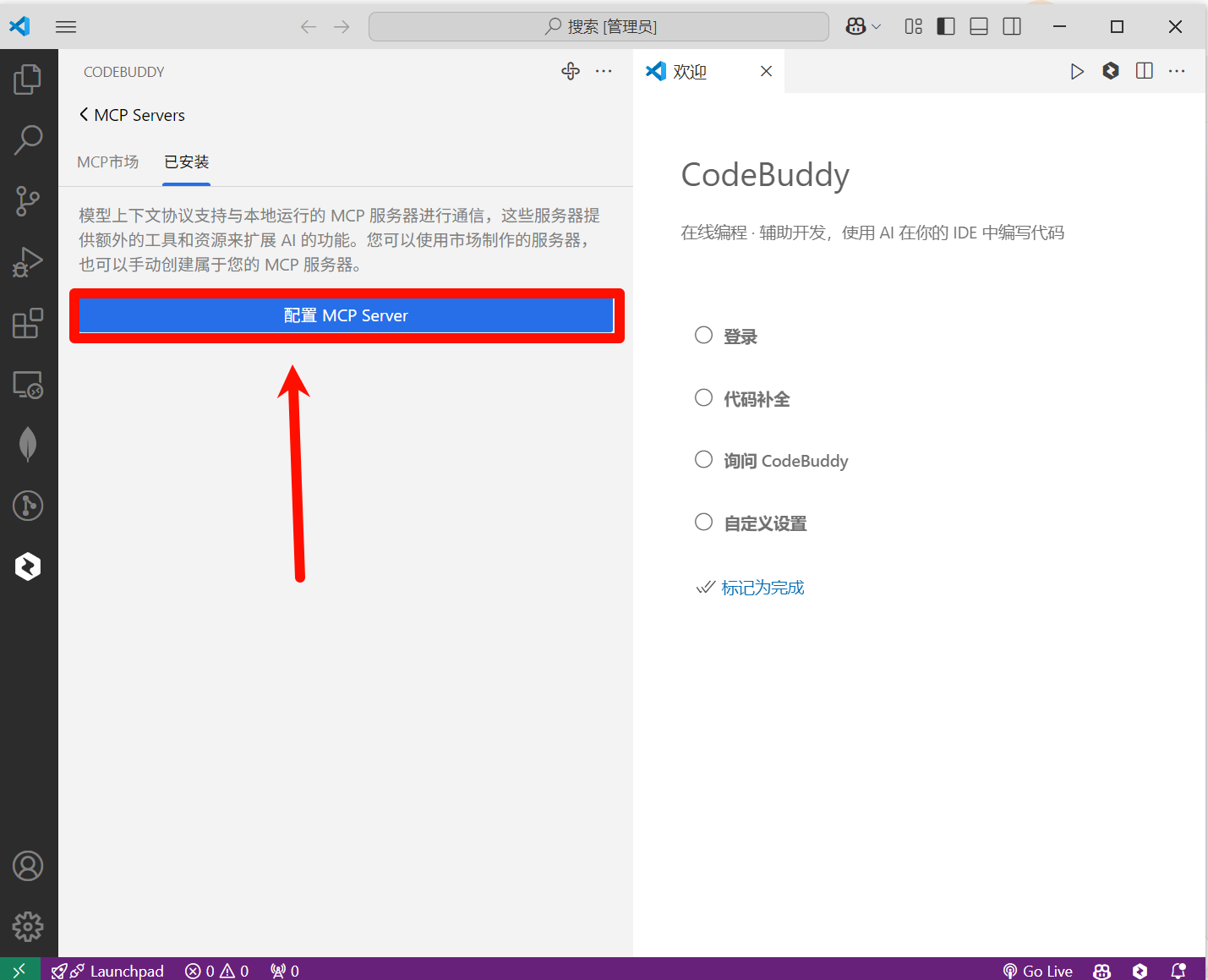Screen dimensions: 1208x980
Task: Go forward with the right arrow
Action: point(342,27)
